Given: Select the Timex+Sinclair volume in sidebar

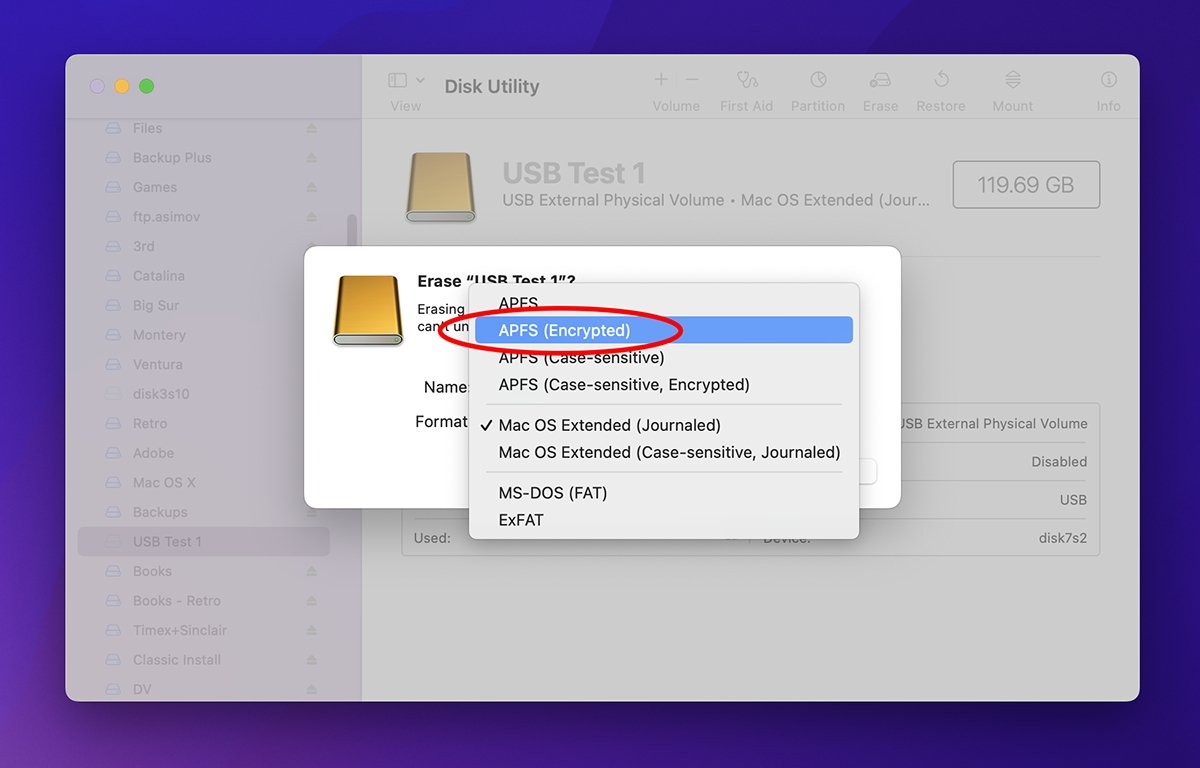Looking at the screenshot, I should 180,630.
